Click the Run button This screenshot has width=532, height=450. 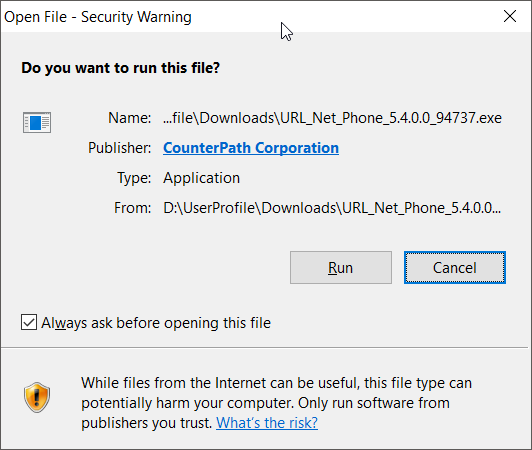click(341, 267)
